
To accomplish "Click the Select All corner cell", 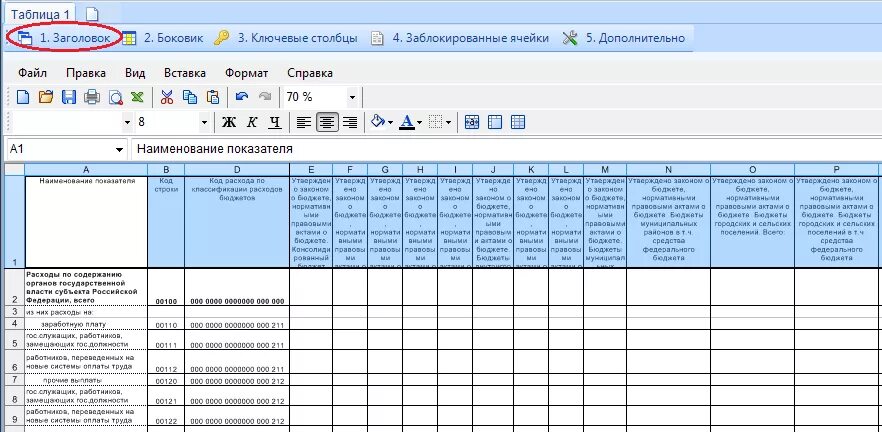I will [14, 169].
